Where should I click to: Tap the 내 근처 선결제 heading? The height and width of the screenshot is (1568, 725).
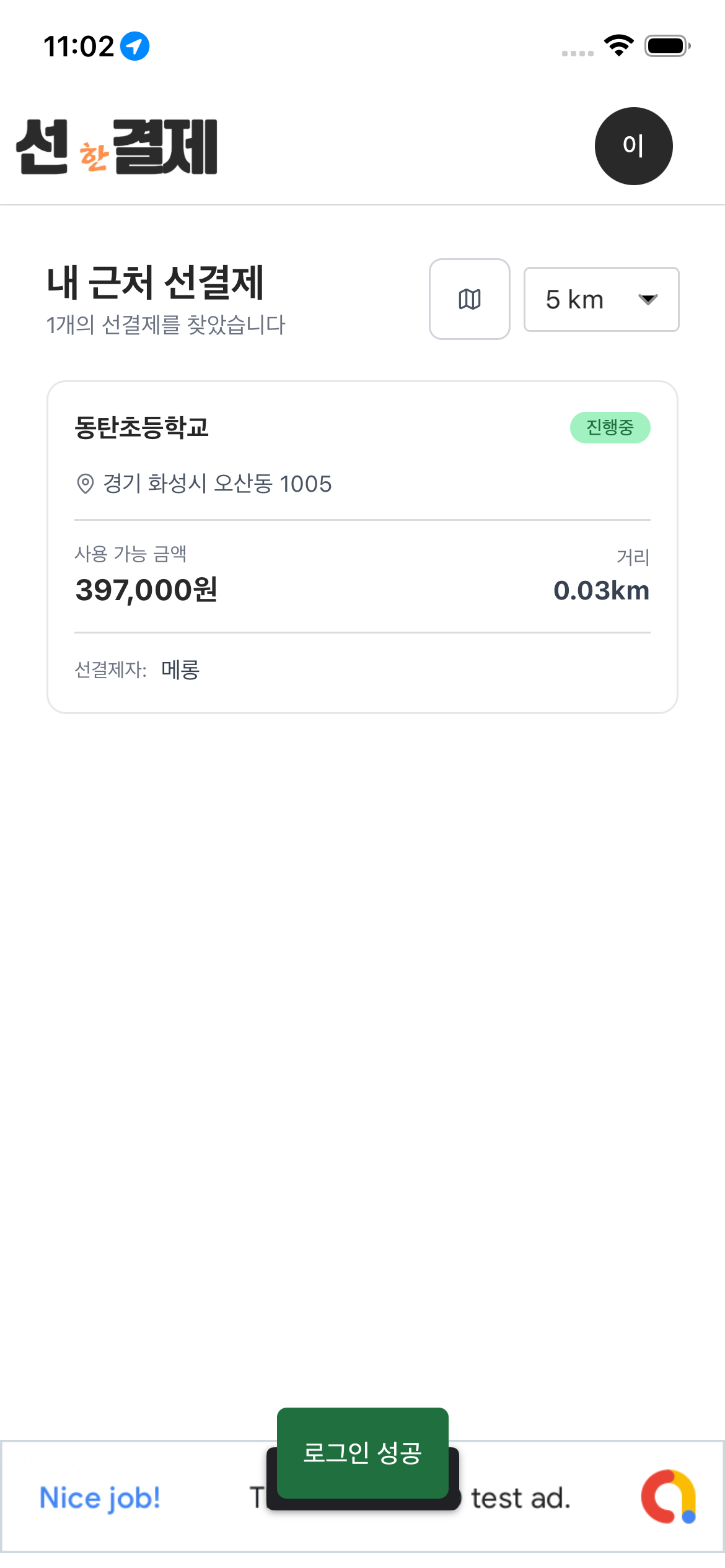pyautogui.click(x=156, y=282)
